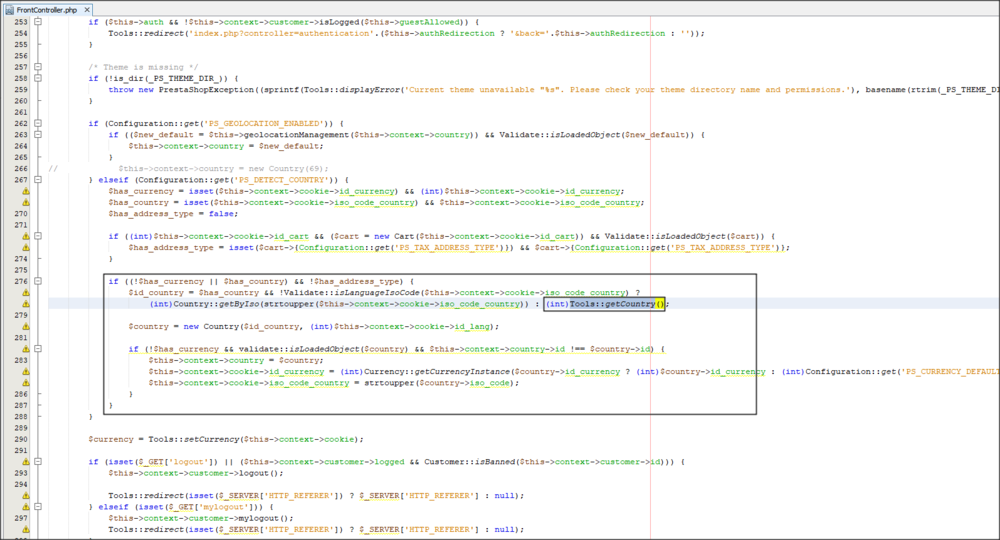Click '$this->context->country = $country;' on line 283
The height and width of the screenshot is (540, 1000).
(x=236, y=361)
